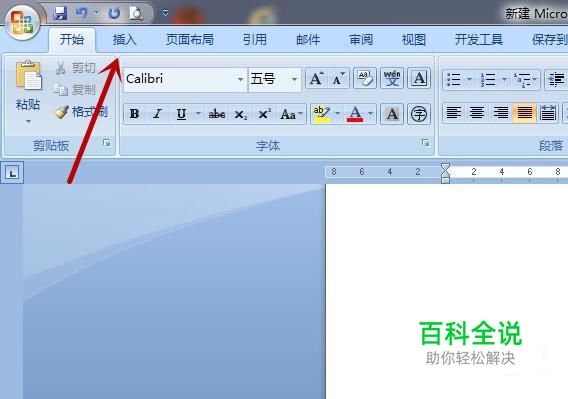Open bullet library dropdown arrow
The image size is (568, 399).
point(469,79)
